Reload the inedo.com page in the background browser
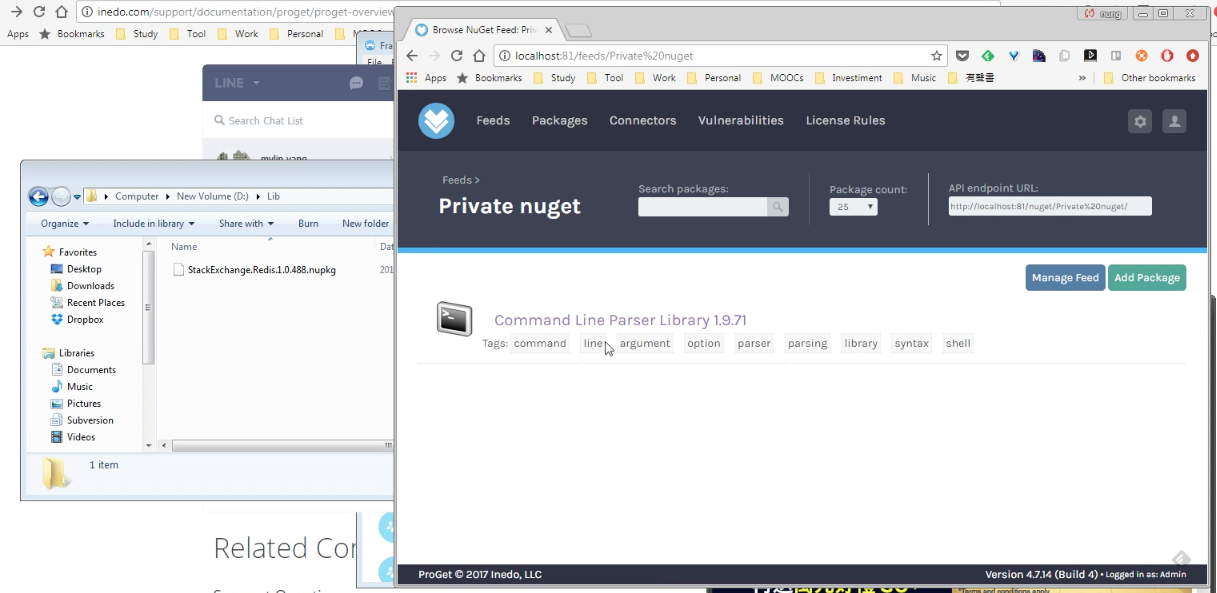The height and width of the screenshot is (593, 1217). (38, 12)
